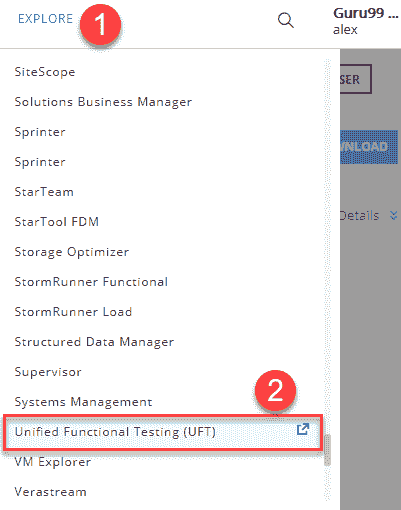Select StarTool FDM
Image resolution: width=401 pixels, height=510 pixels.
[57, 222]
